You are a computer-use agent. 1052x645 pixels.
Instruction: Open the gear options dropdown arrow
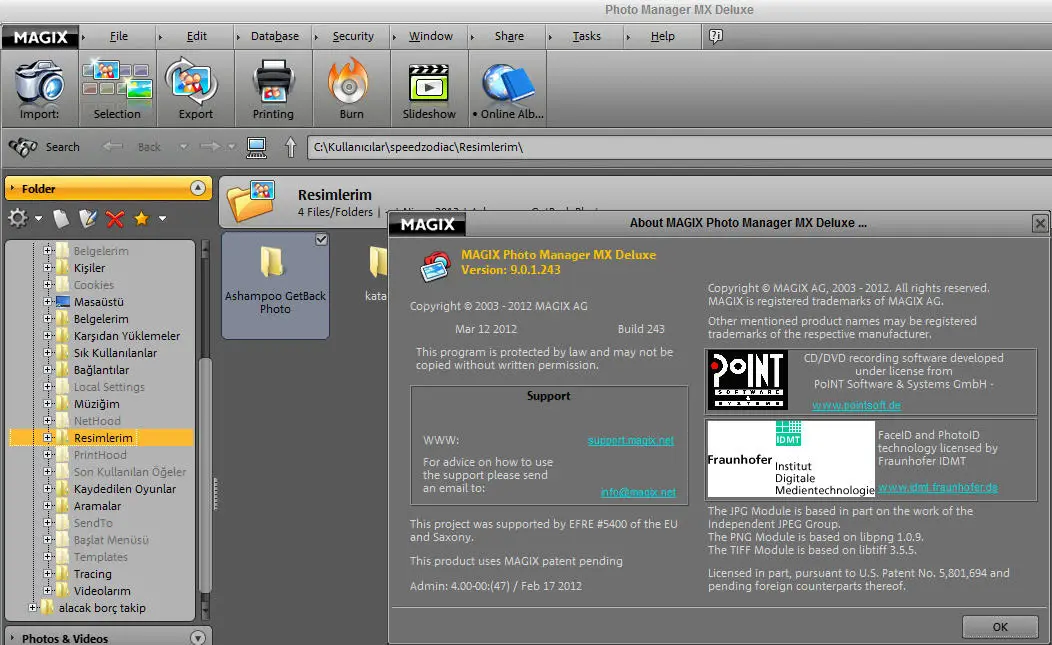pos(38,218)
